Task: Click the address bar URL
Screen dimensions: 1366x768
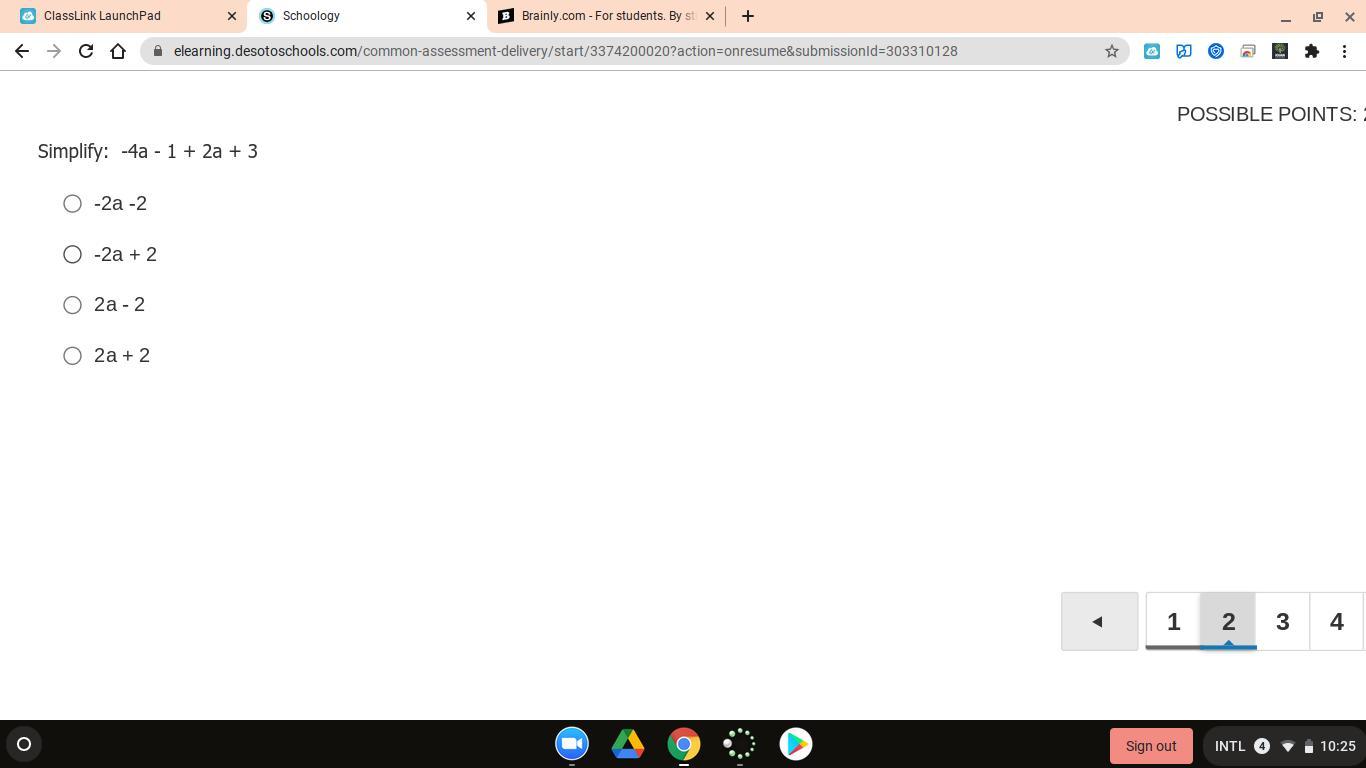Action: 565,51
